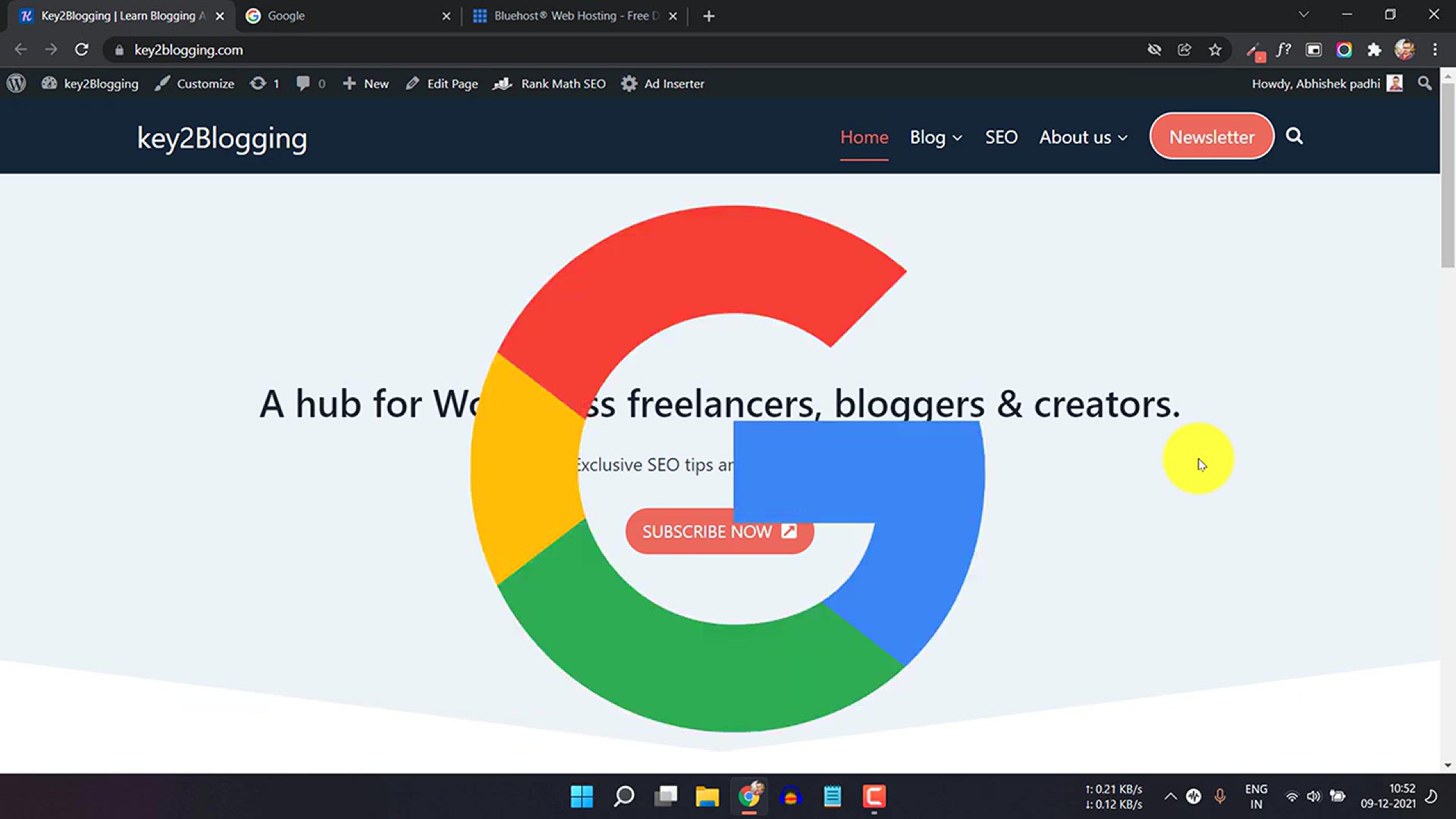
Task: Click the key2Blogging site logo
Action: (222, 138)
